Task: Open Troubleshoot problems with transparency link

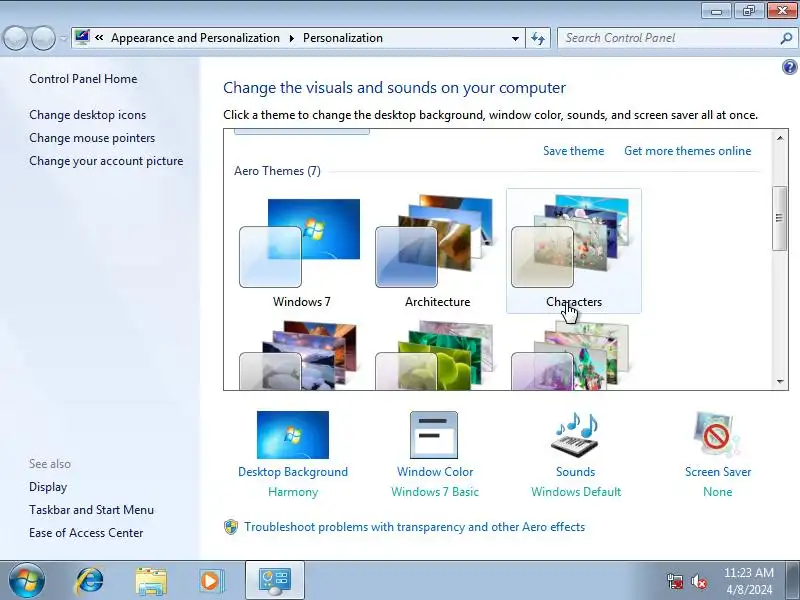Action: (414, 527)
